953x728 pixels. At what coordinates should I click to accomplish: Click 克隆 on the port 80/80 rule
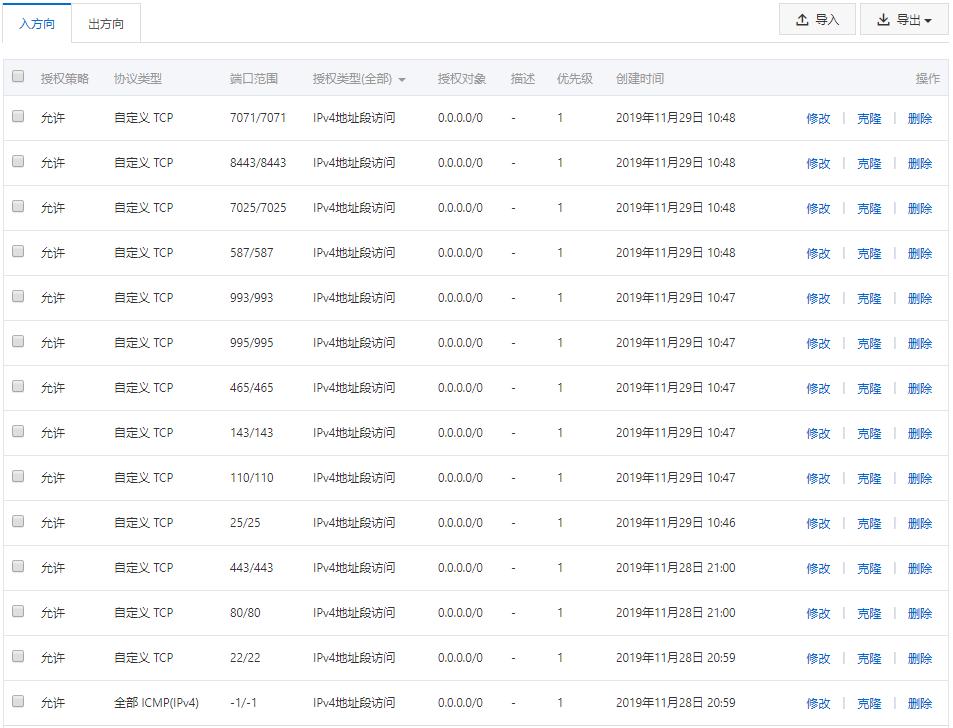coord(868,613)
